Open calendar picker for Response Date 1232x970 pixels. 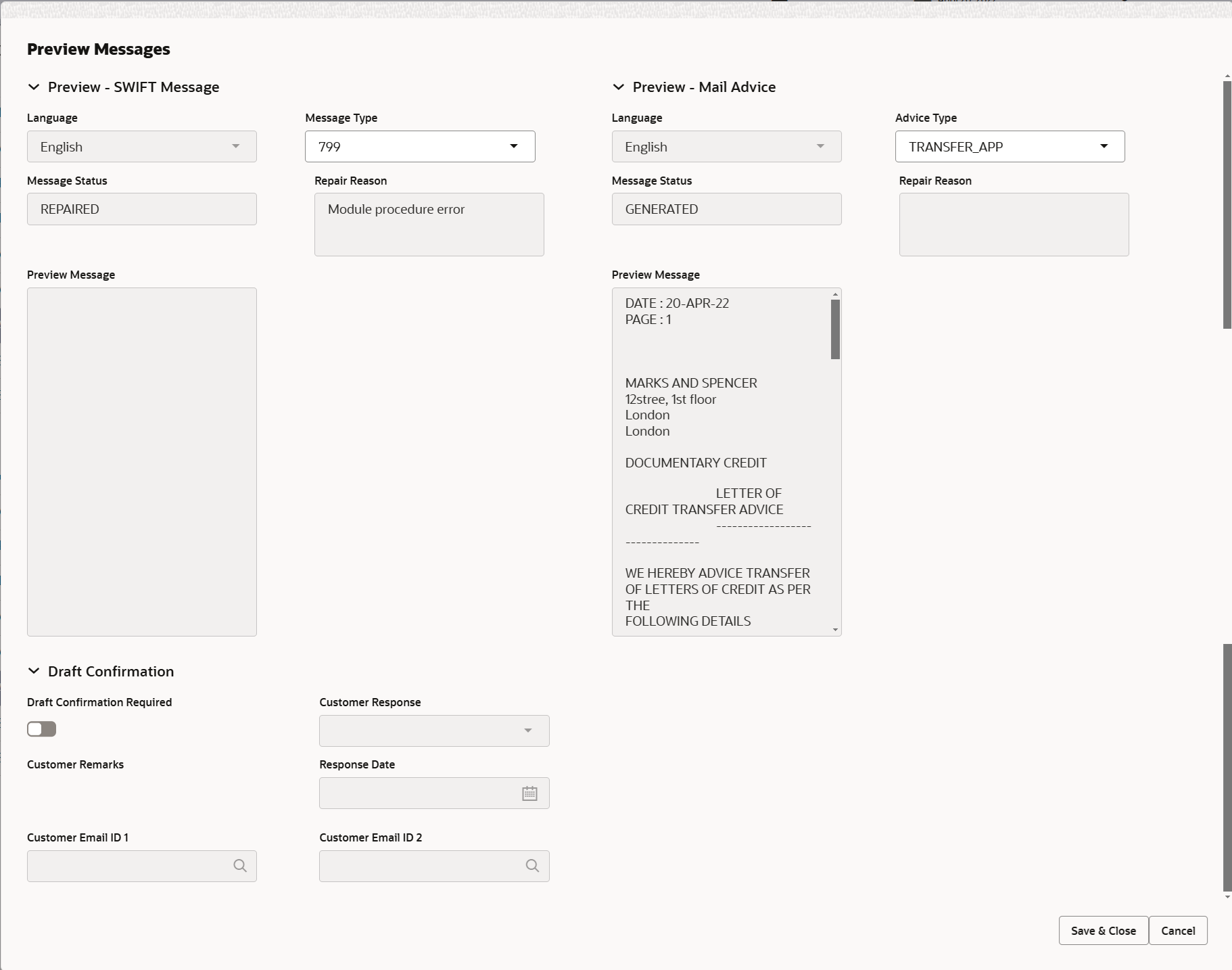[529, 793]
